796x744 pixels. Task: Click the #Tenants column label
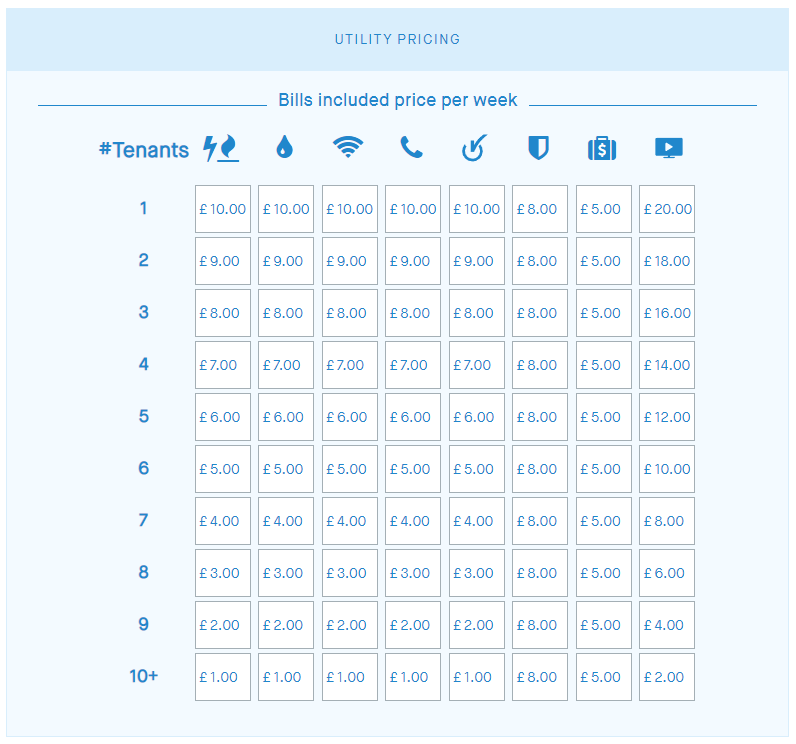coord(144,150)
